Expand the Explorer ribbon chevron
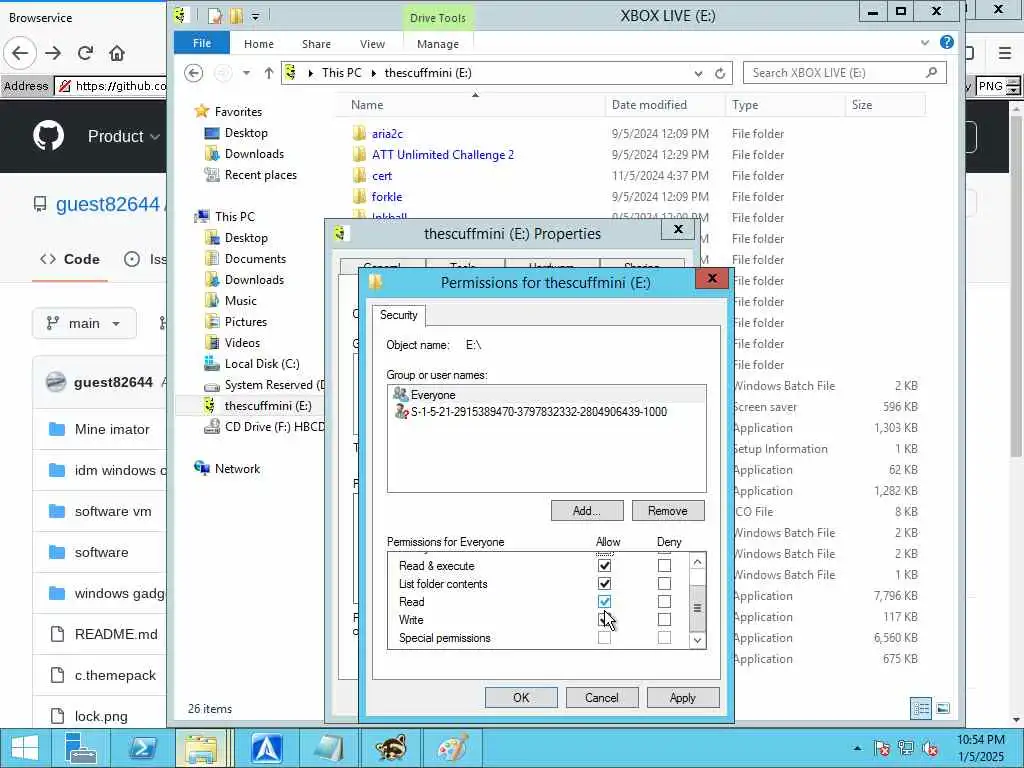This screenshot has height=768, width=1024. (925, 43)
